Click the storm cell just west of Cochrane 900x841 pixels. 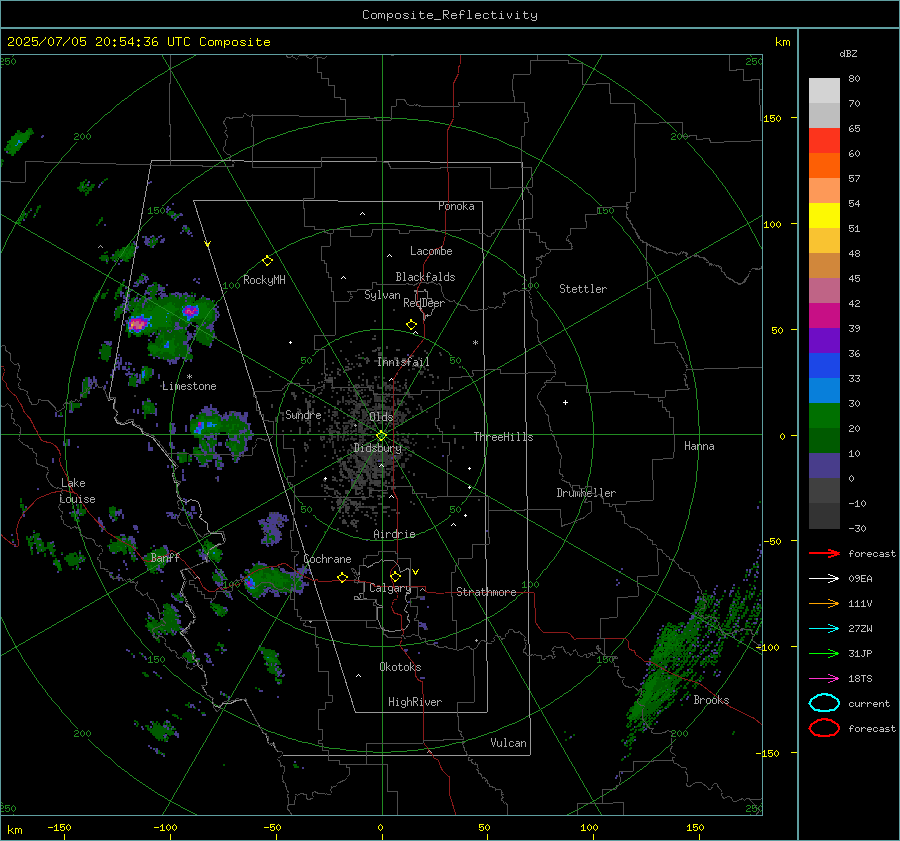(x=273, y=579)
